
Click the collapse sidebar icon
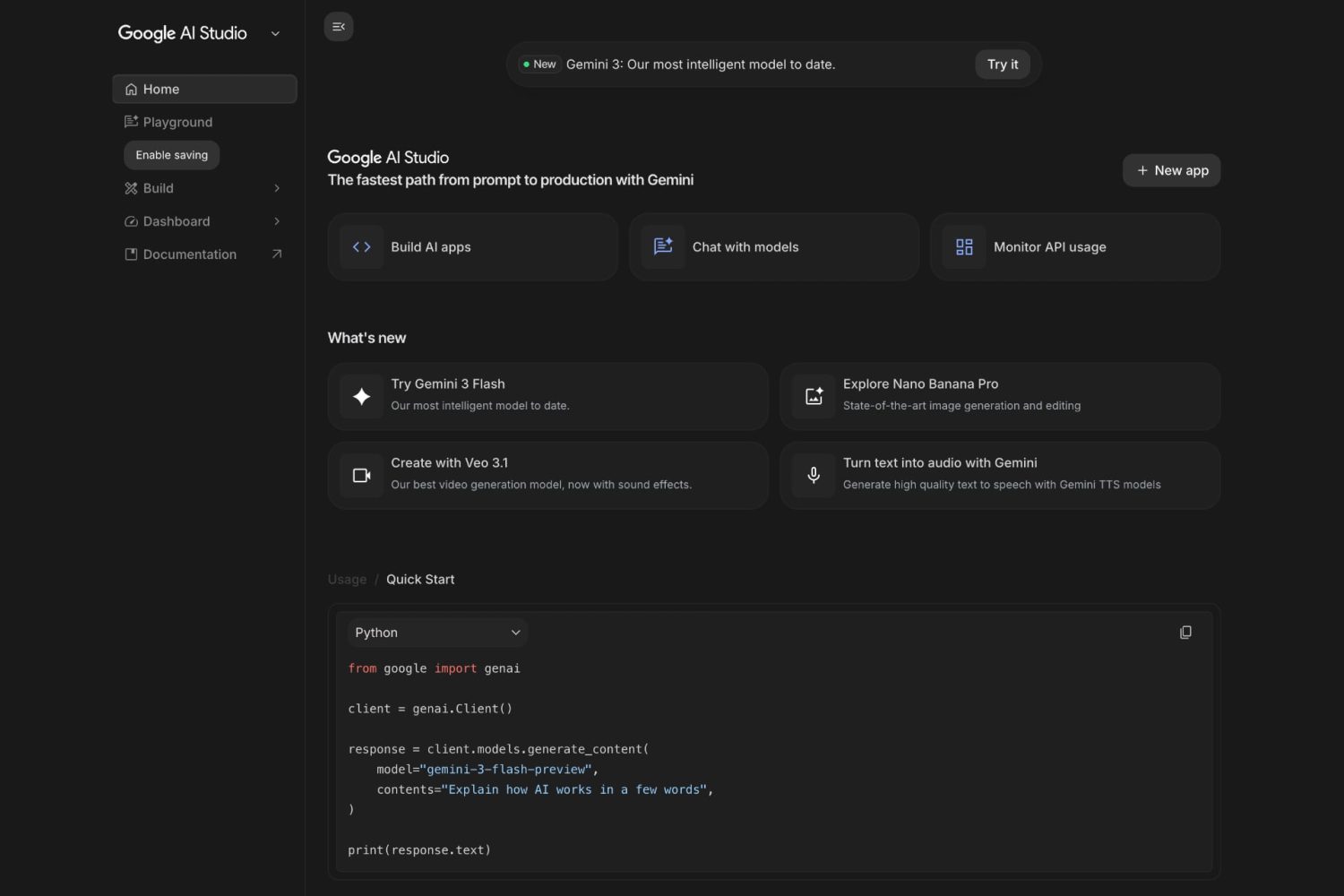338,26
